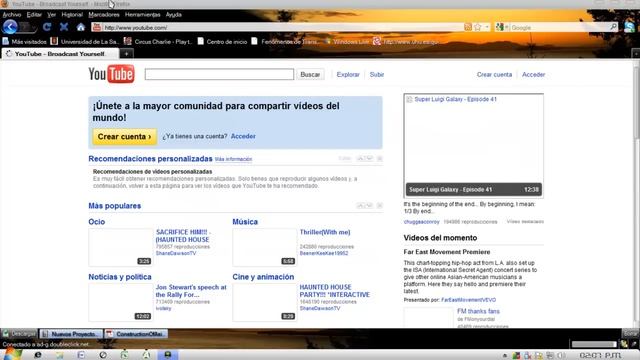Open the Explorar link
The width and height of the screenshot is (640, 360).
click(x=348, y=75)
